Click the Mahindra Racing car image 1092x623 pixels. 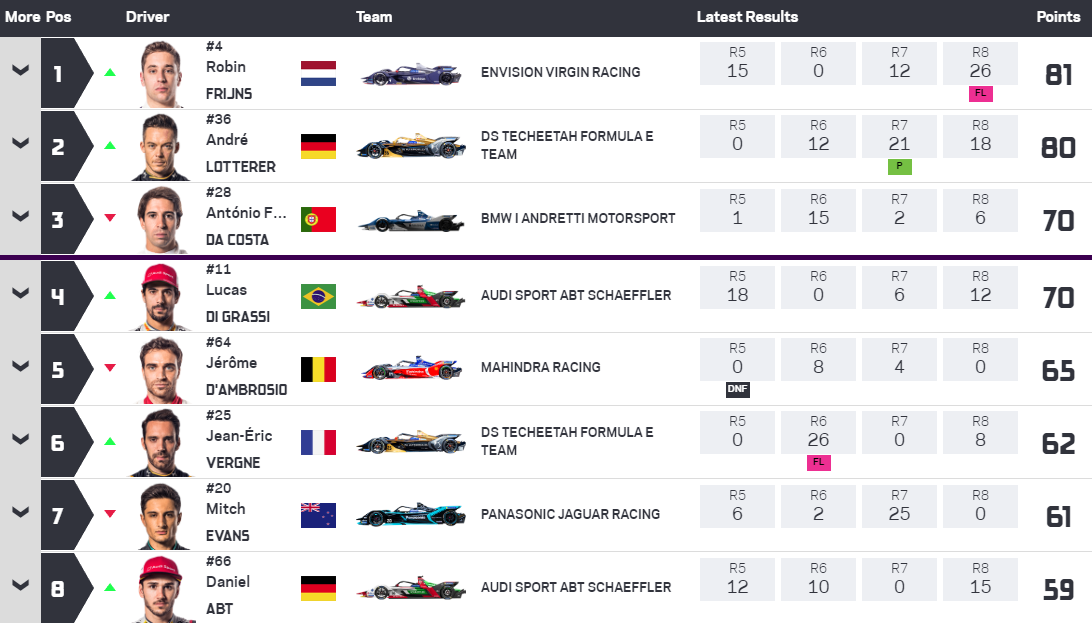412,369
